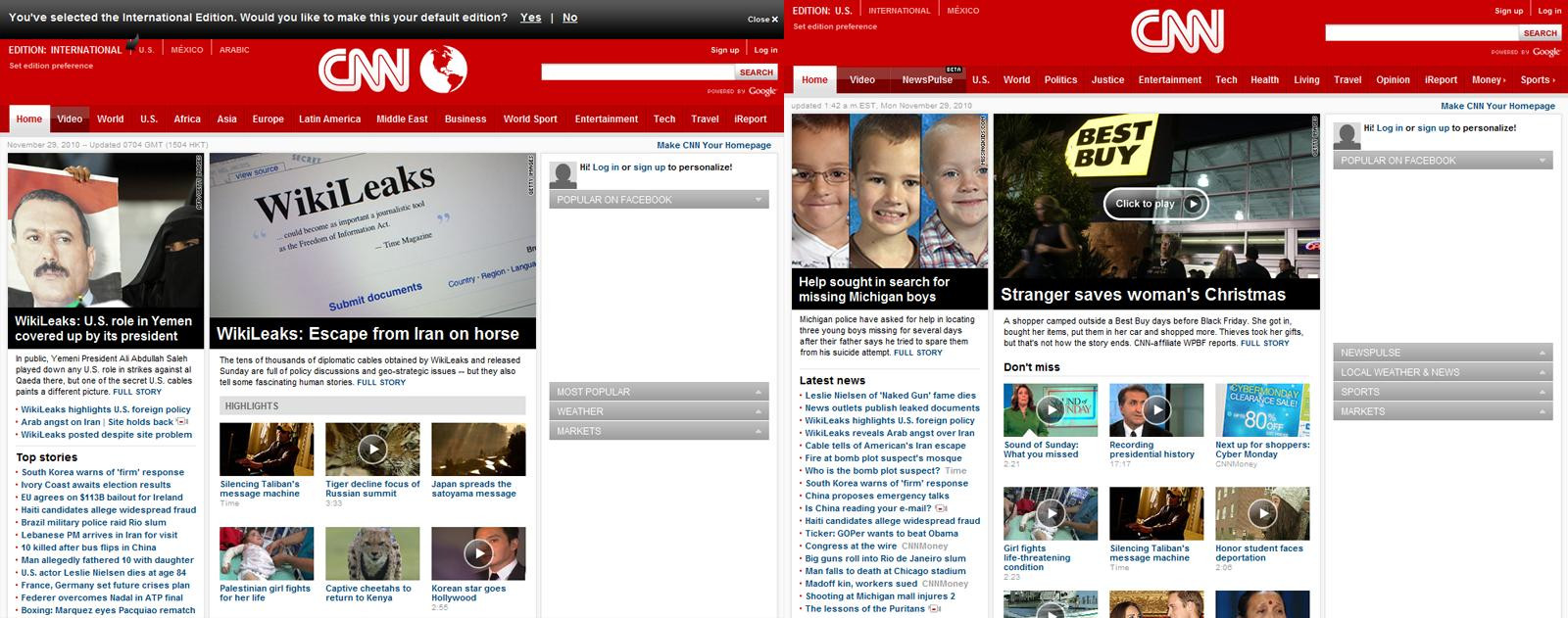Open Federer overcomes Nadal in ATP final
Image resolution: width=1568 pixels, height=618 pixels.
coord(102,597)
